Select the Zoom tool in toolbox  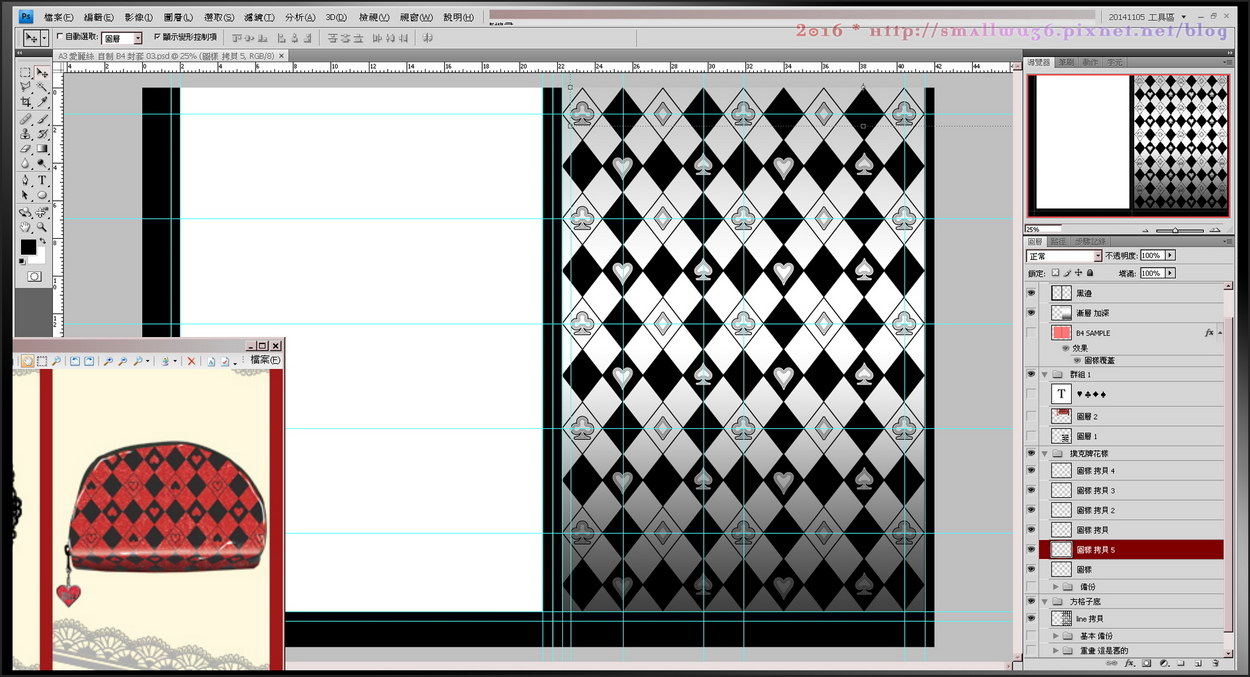click(42, 227)
